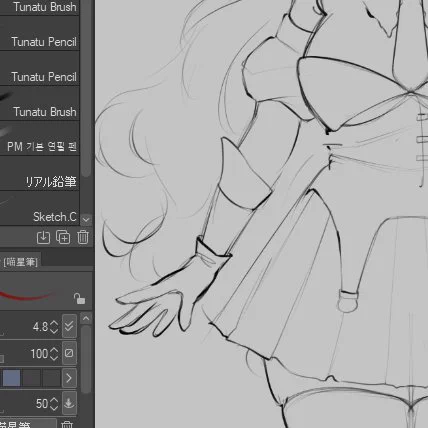Click the duplicate sub tool icon
The width and height of the screenshot is (428, 428).
pos(63,237)
